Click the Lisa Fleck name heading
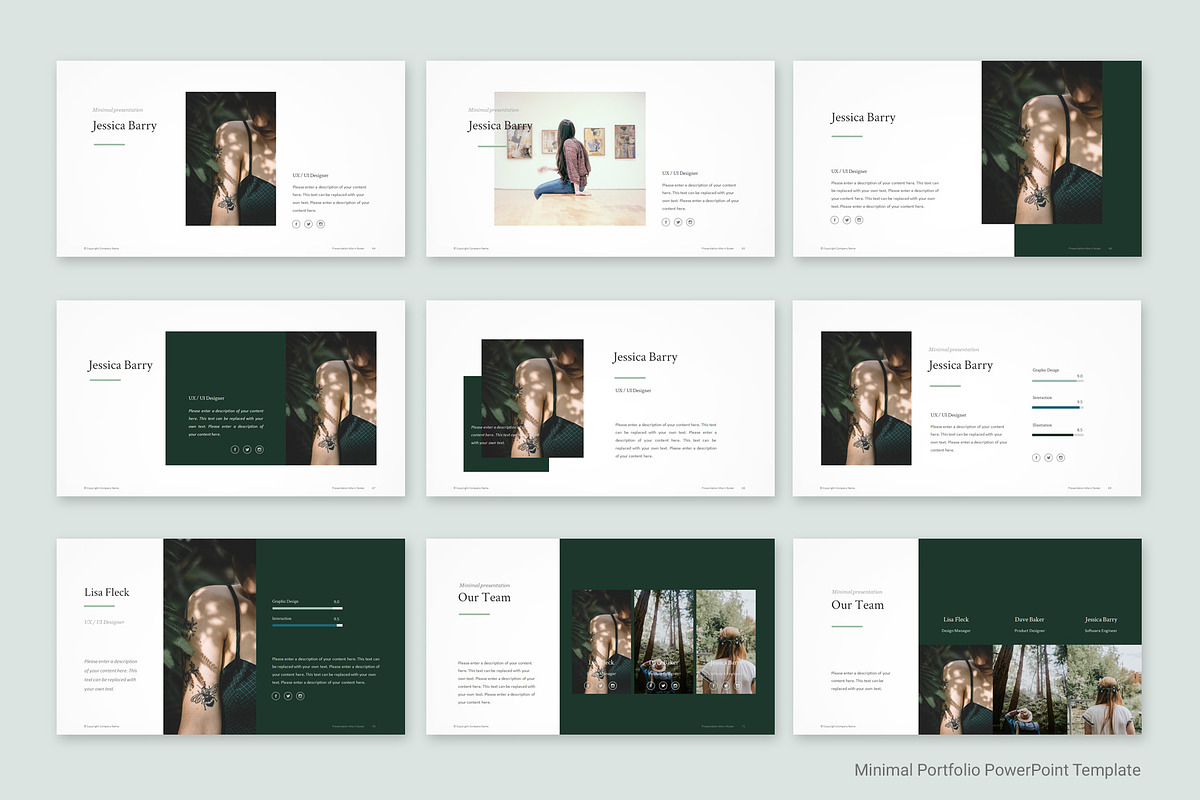 [x=107, y=592]
